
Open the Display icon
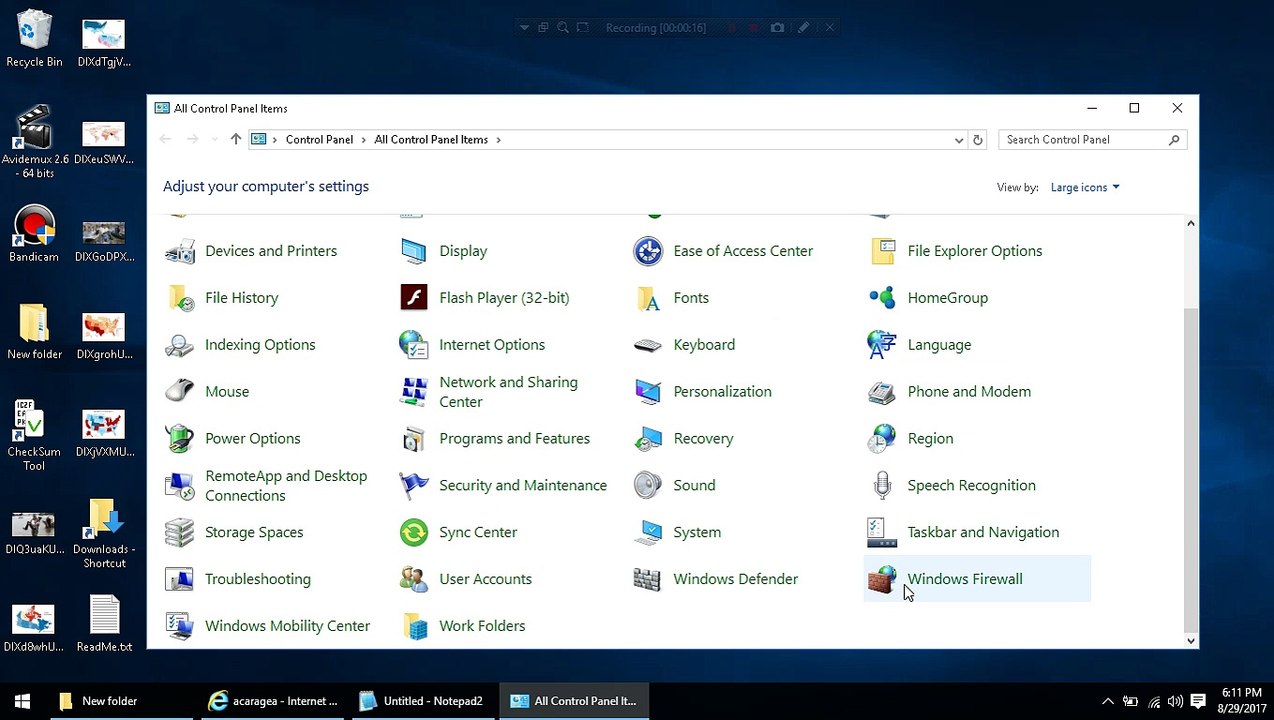414,251
